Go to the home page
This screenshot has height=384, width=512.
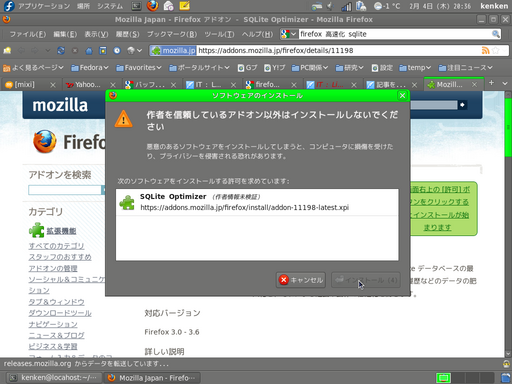click(x=89, y=50)
